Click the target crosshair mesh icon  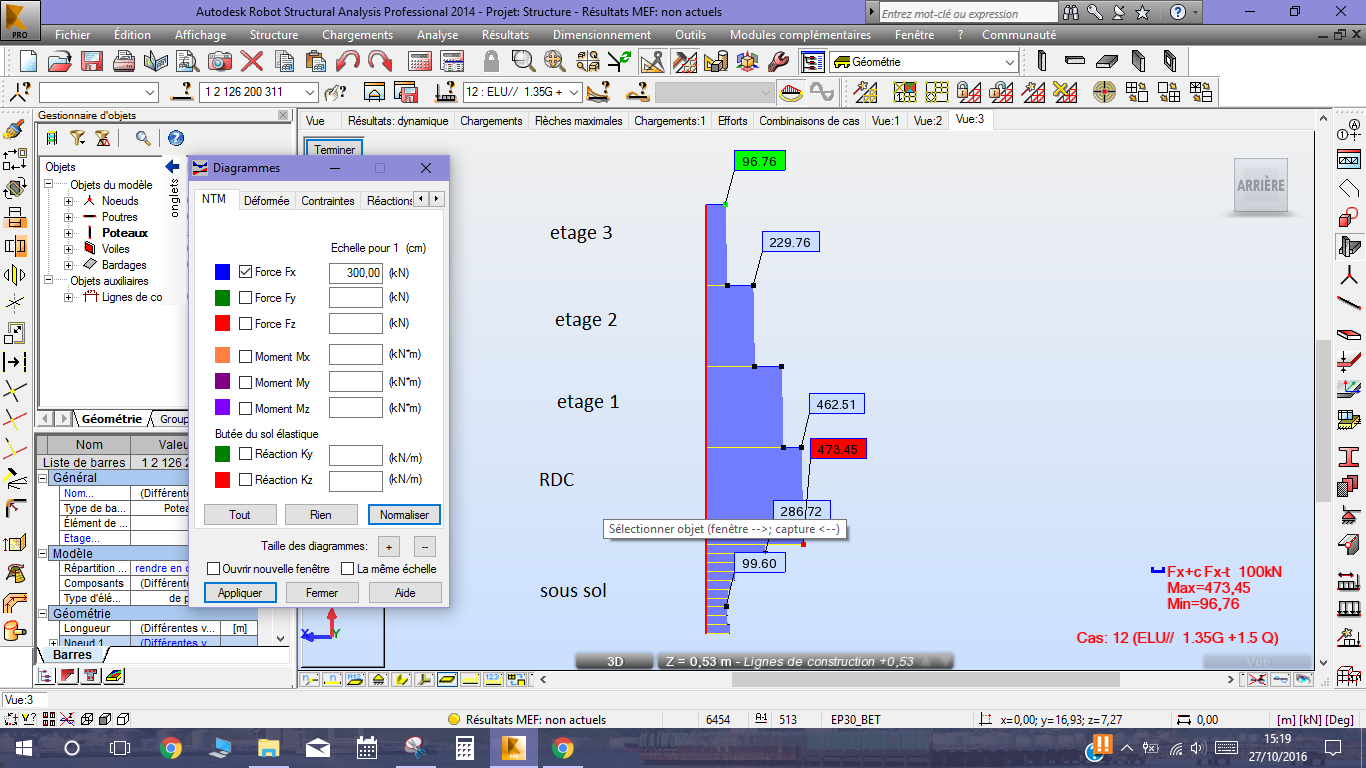1104,93
